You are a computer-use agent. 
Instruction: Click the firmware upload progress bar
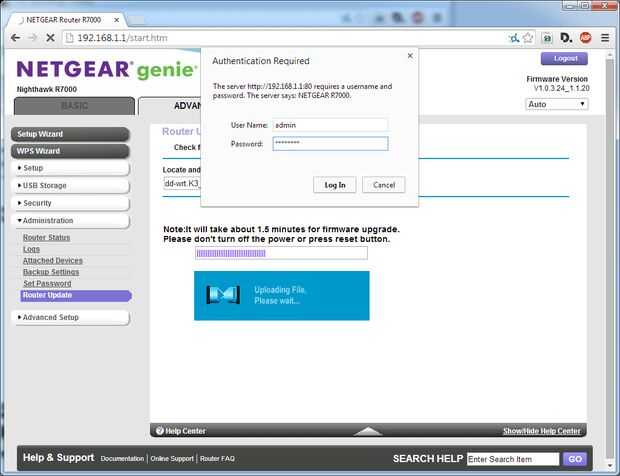(x=281, y=253)
